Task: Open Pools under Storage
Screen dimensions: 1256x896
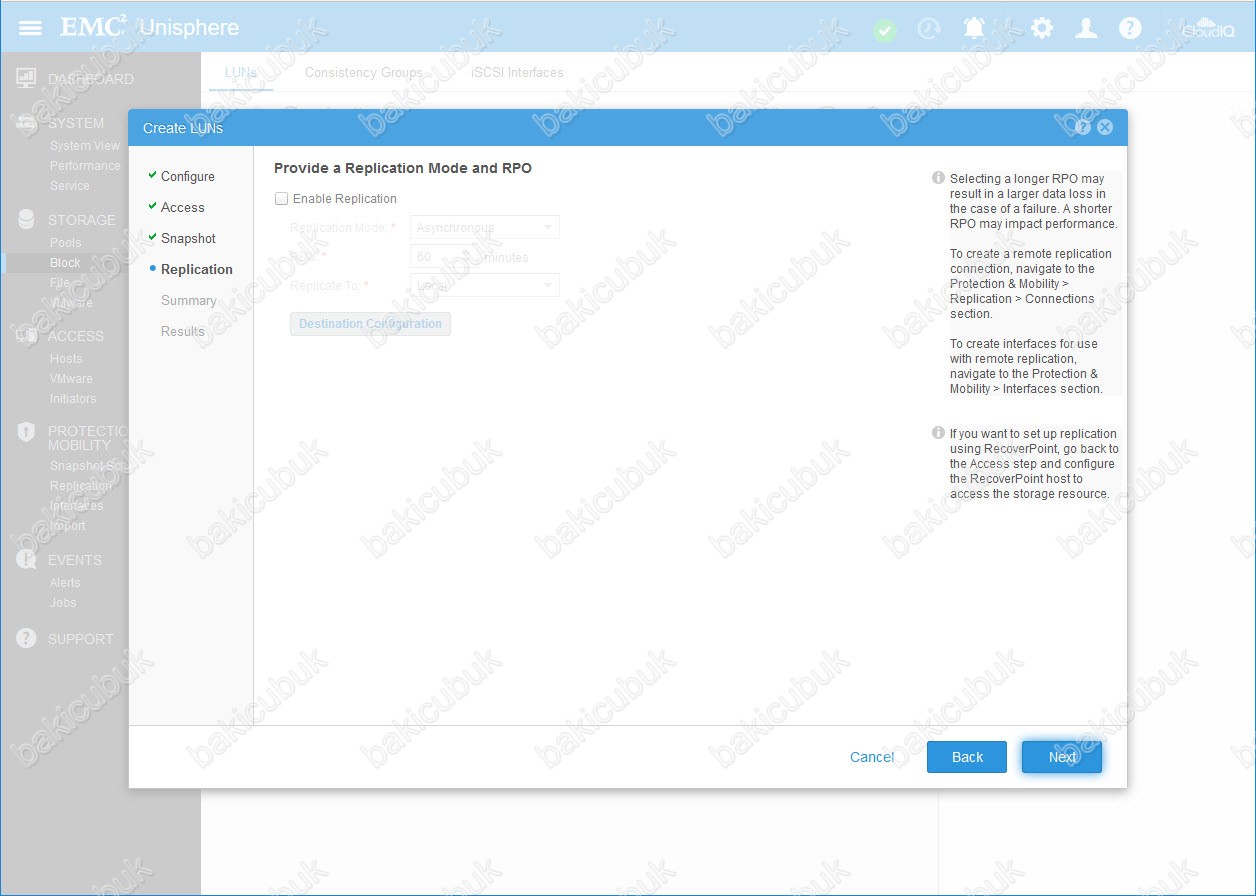Action: (x=66, y=243)
